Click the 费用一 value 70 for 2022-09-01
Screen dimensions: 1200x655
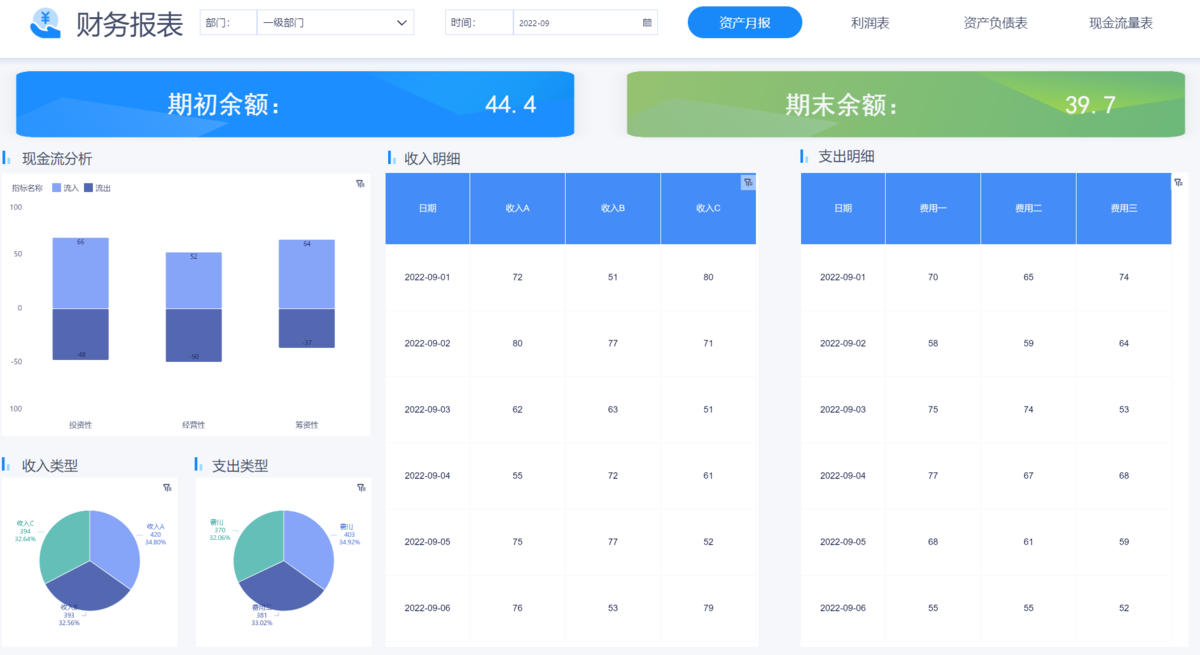point(933,277)
